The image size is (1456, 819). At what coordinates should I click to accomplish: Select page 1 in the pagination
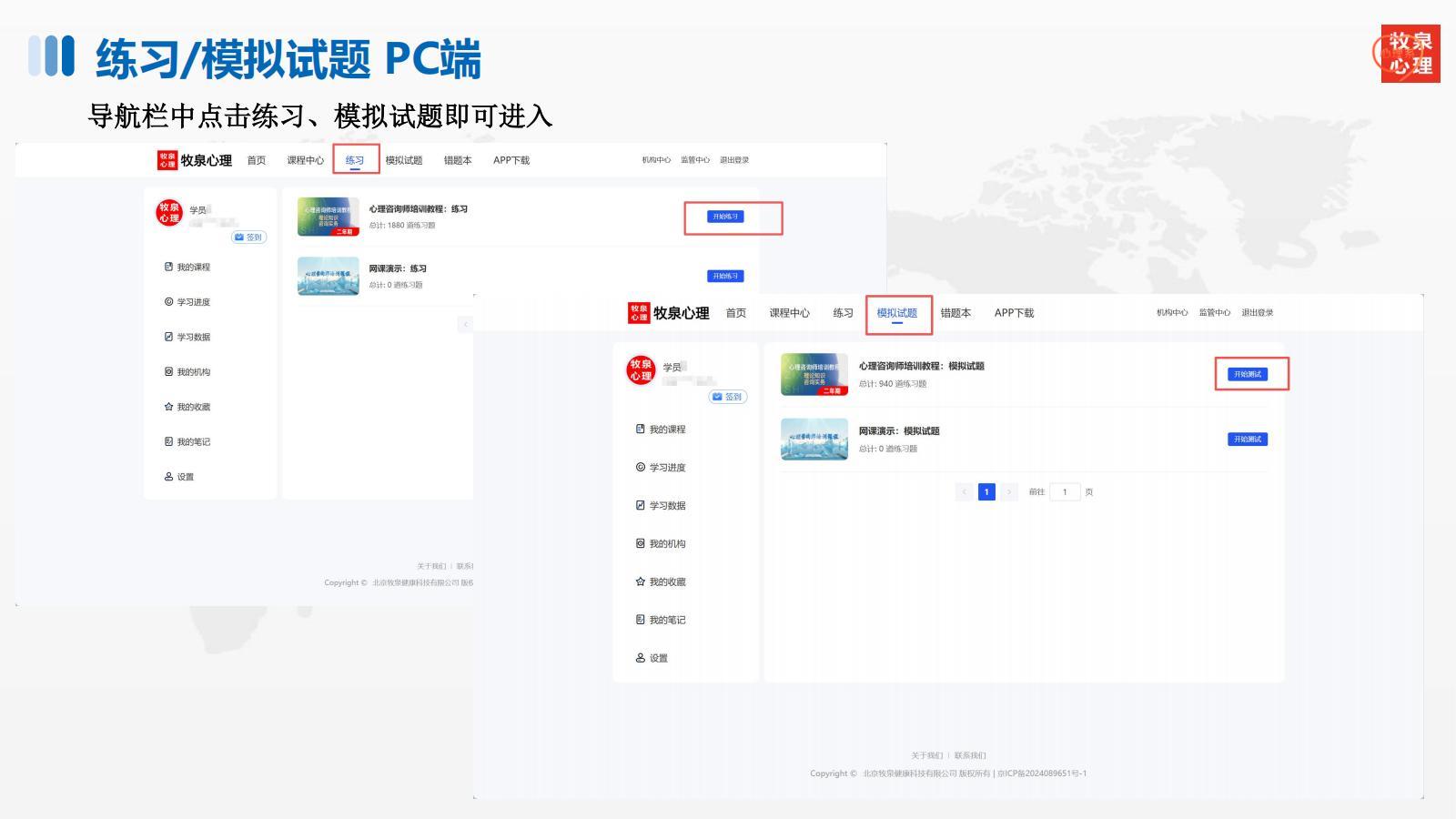click(986, 492)
